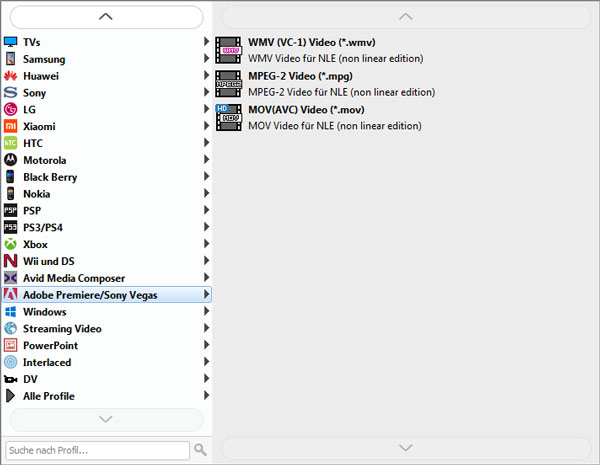
Task: Click the MPEG film strip icon
Action: click(x=228, y=84)
